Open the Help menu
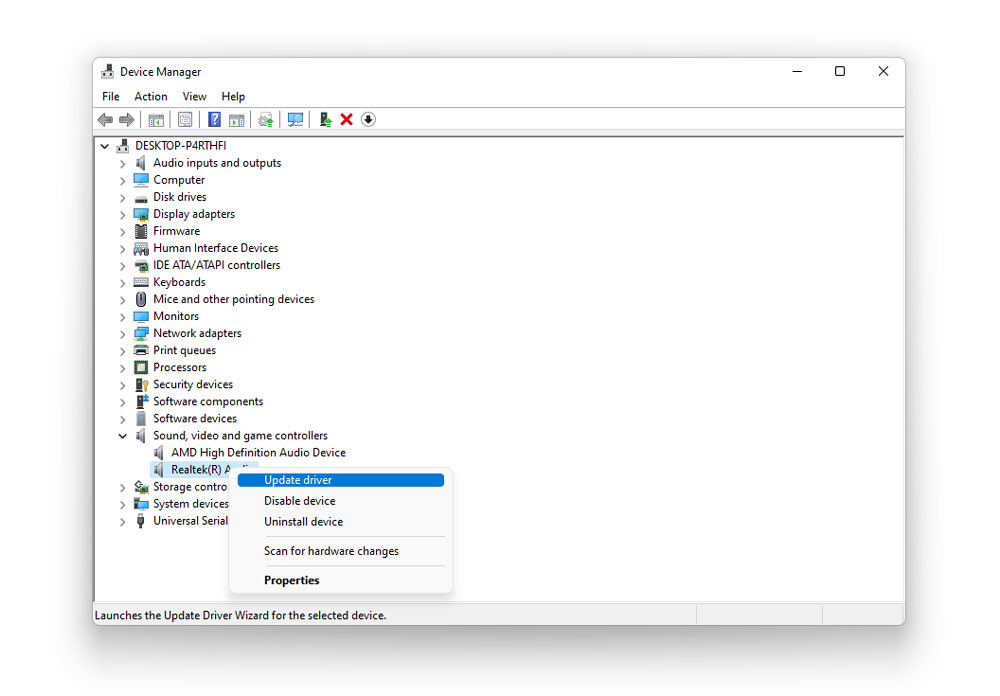Screen dimensions: 1000x696 pyautogui.click(x=233, y=96)
